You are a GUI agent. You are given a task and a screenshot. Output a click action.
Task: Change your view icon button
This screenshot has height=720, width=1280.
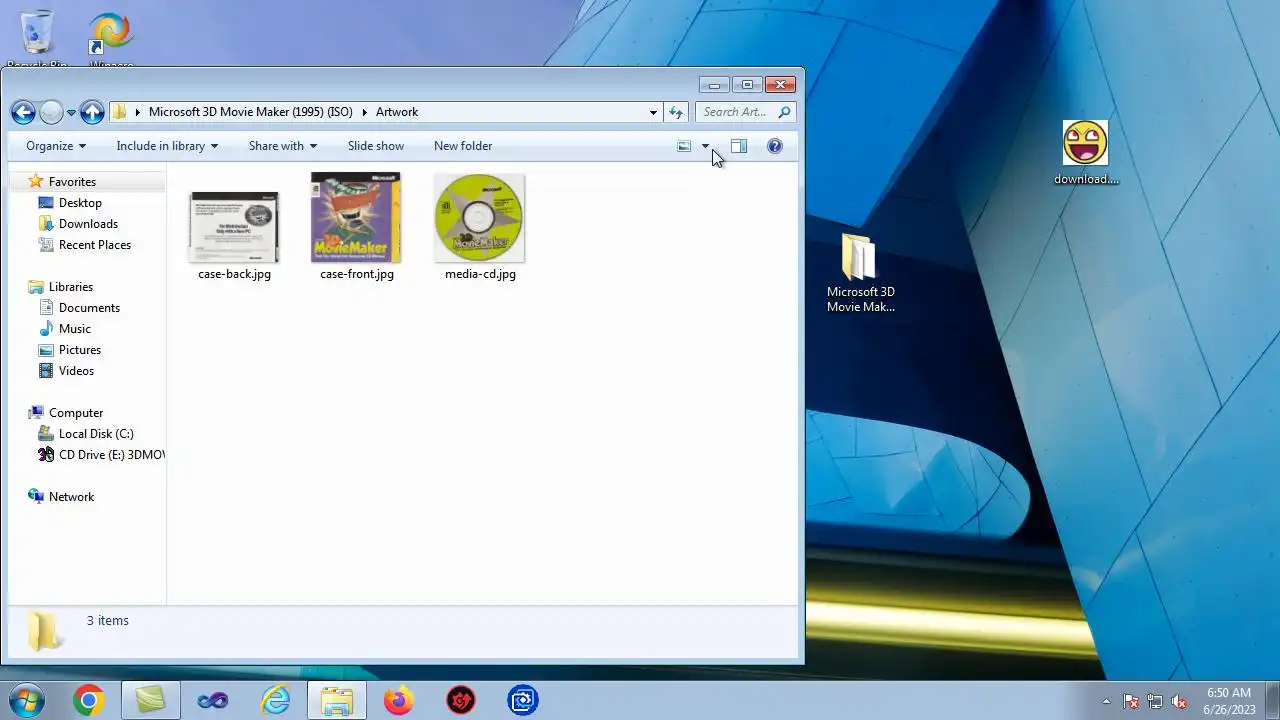(x=684, y=146)
